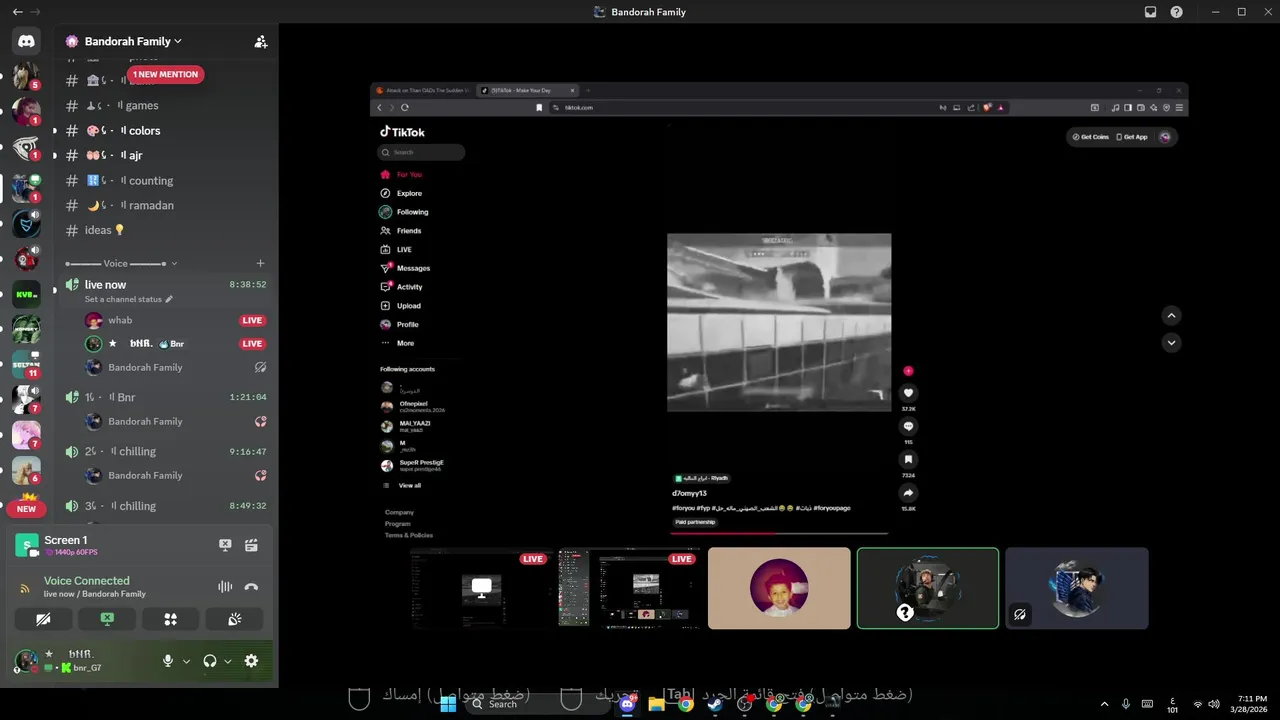Join the 1 Bnr voice channel
Viewport: 1280px width, 720px height.
point(165,397)
